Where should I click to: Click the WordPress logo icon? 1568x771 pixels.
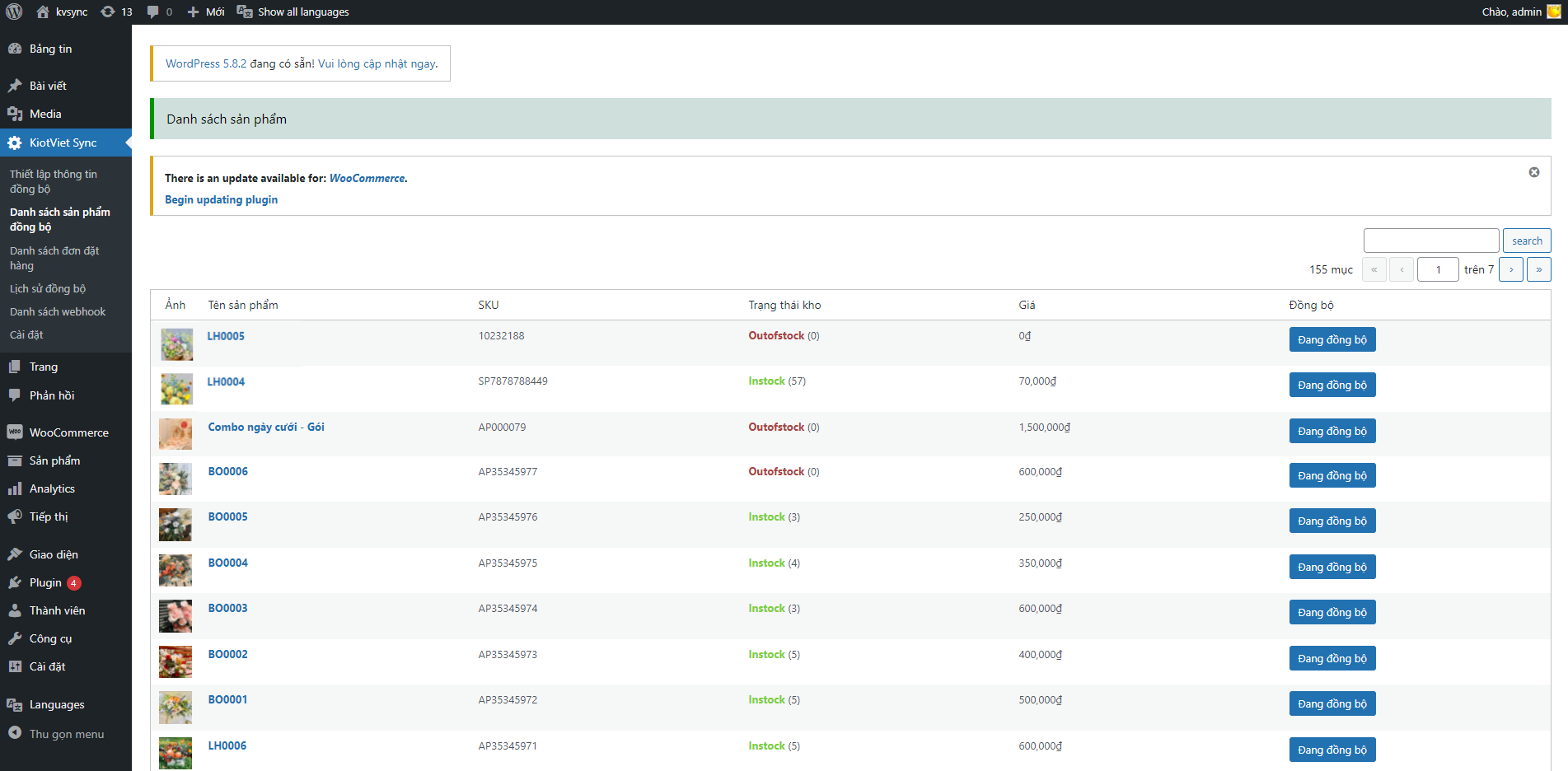(14, 12)
